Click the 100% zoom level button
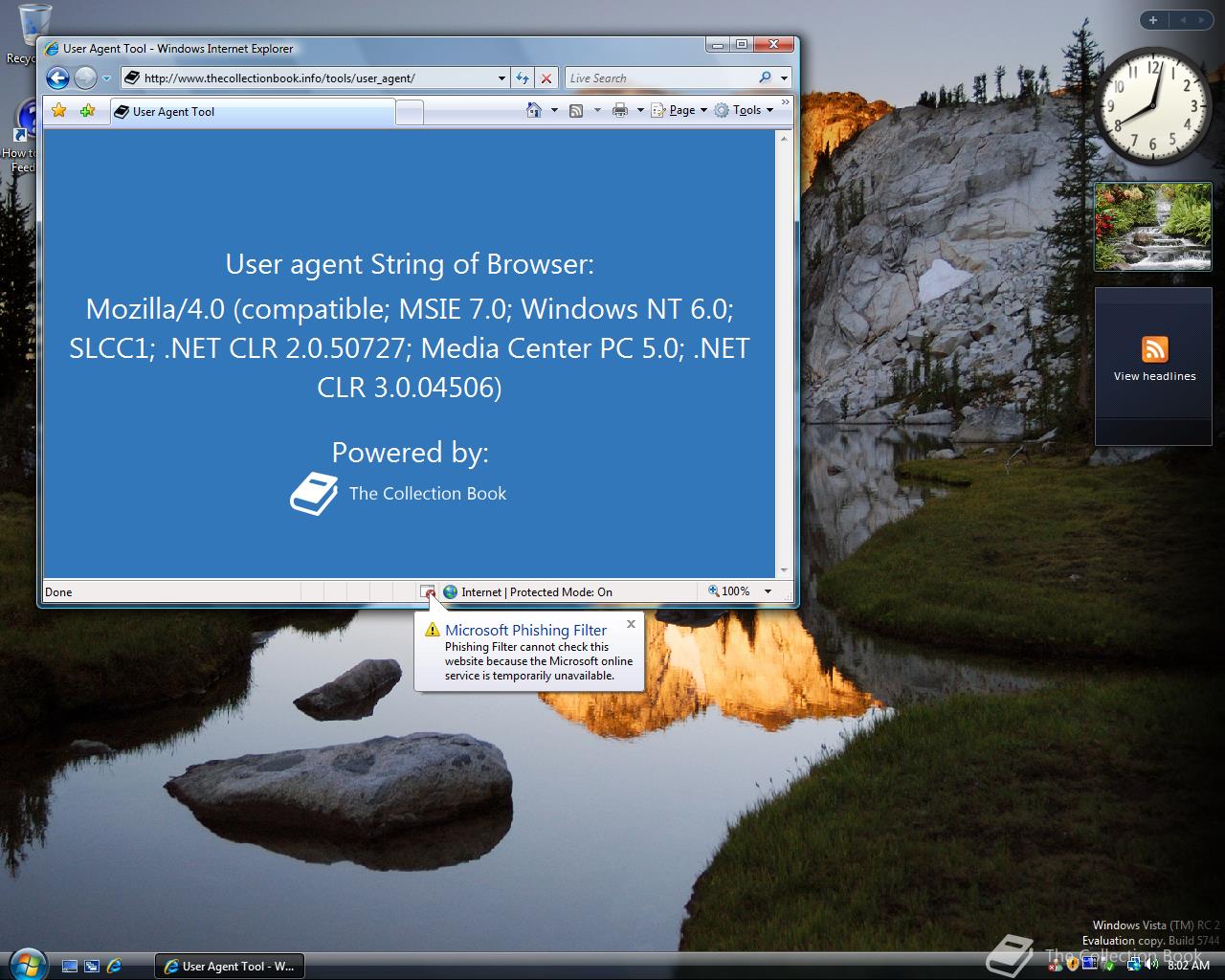The width and height of the screenshot is (1225, 980). point(729,591)
